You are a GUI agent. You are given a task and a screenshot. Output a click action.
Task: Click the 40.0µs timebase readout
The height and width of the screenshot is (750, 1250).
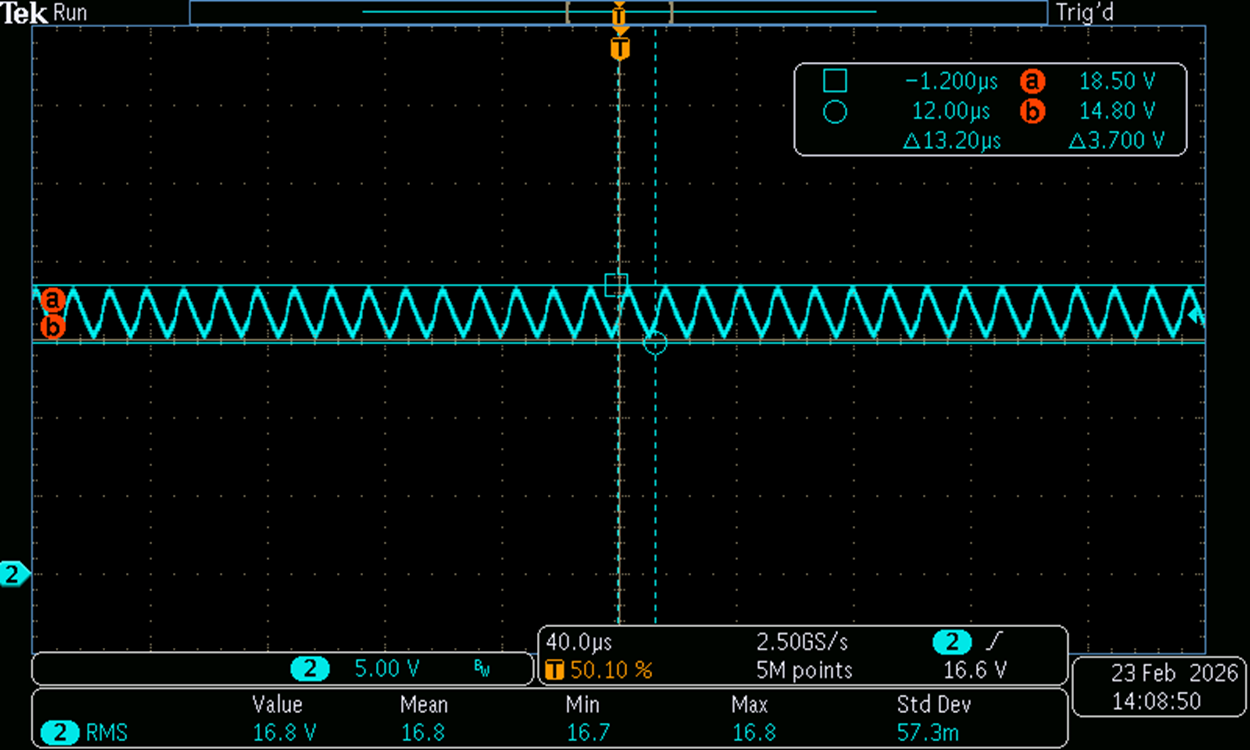point(580,641)
